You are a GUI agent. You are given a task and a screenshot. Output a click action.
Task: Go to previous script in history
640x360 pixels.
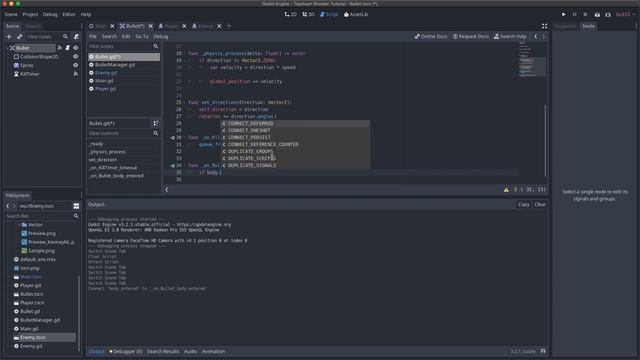click(536, 36)
